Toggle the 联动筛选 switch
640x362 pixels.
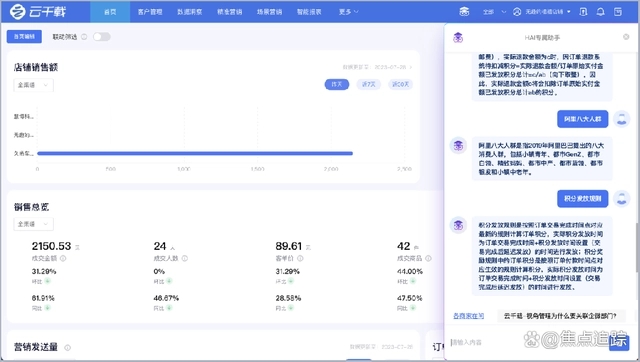pyautogui.click(x=101, y=37)
